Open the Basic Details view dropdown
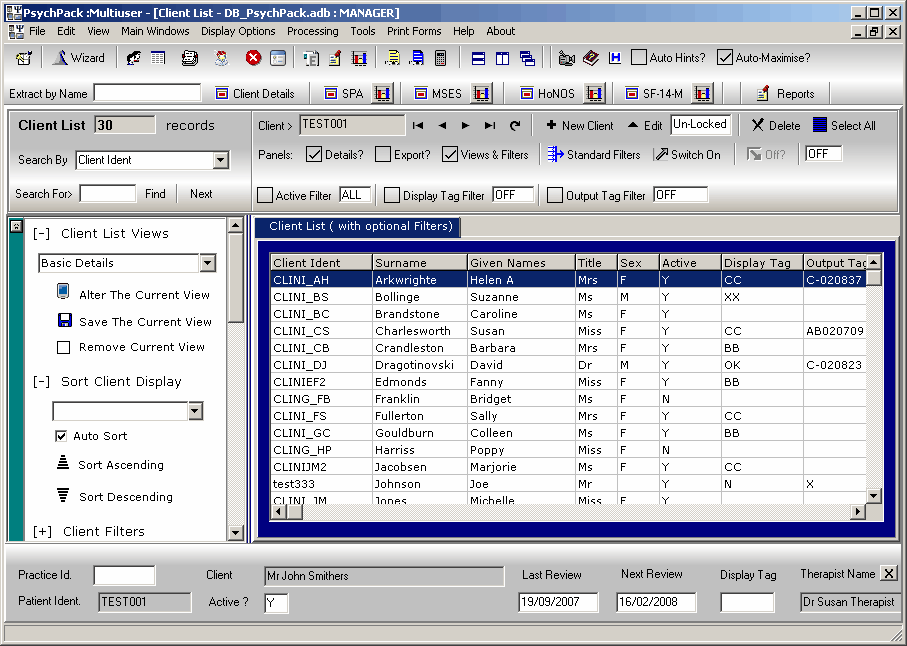The width and height of the screenshot is (907, 646). click(x=207, y=263)
